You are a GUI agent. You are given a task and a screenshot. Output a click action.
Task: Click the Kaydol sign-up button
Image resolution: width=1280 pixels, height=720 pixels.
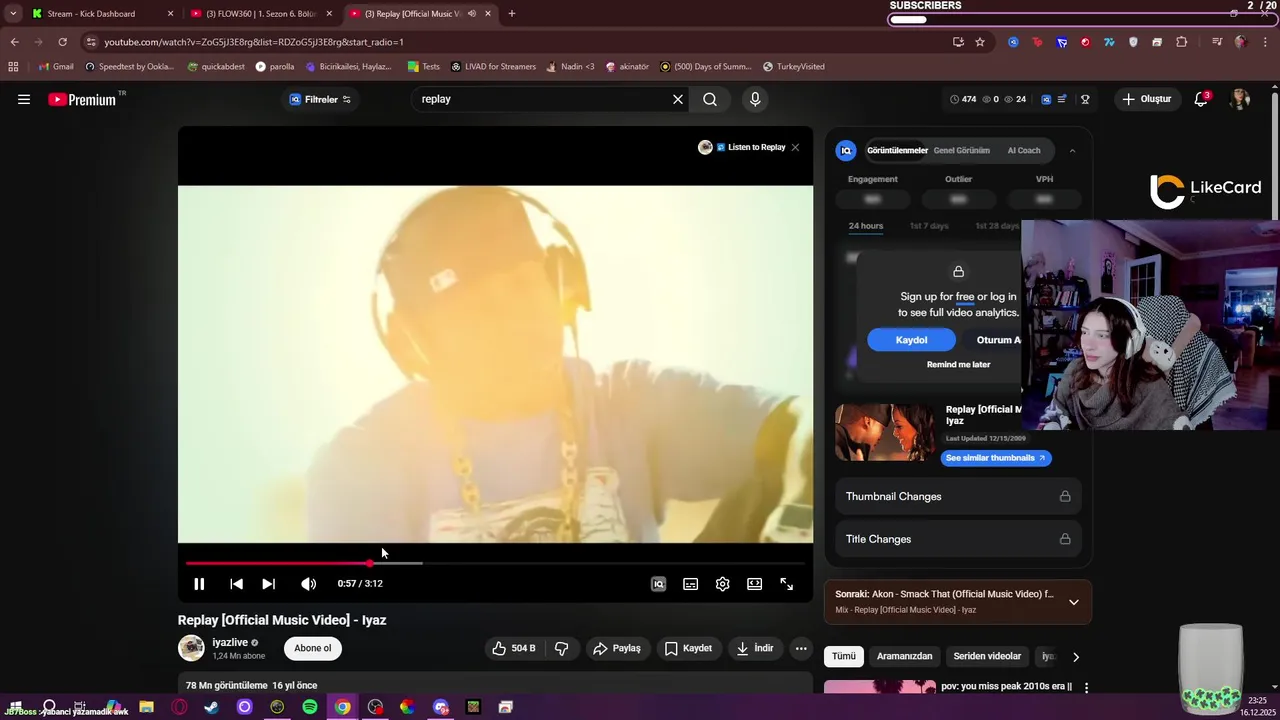(911, 340)
